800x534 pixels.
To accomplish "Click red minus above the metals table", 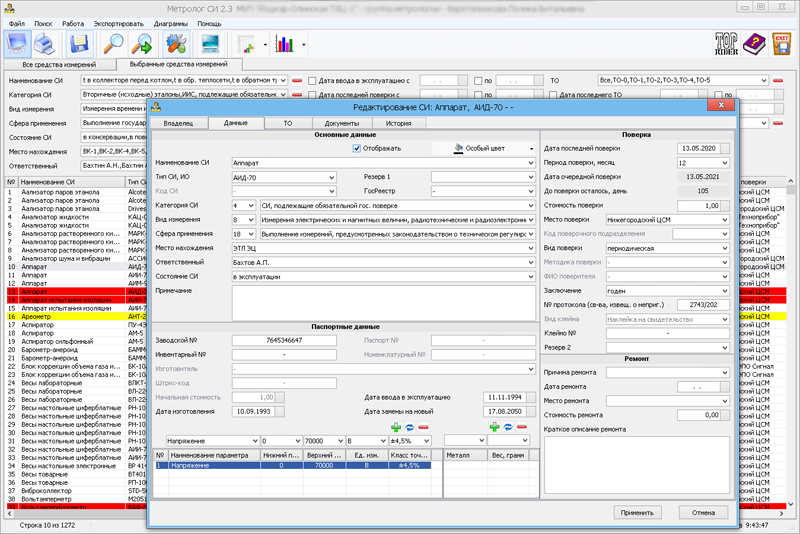I will pyautogui.click(x=520, y=427).
